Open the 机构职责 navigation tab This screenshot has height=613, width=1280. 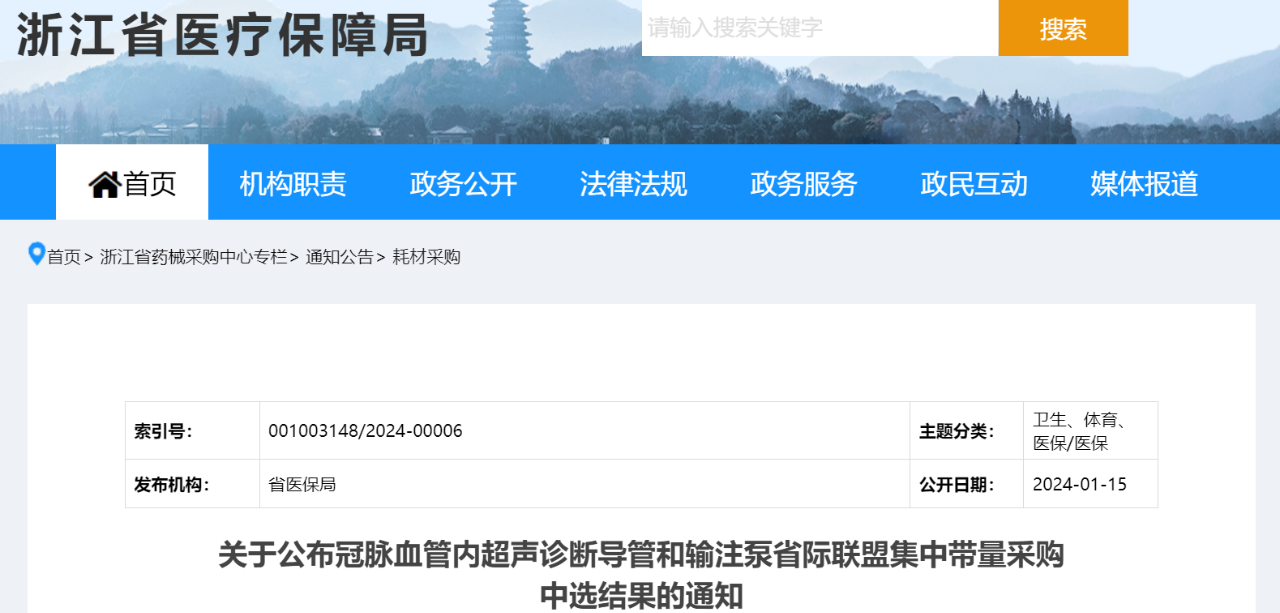[293, 184]
